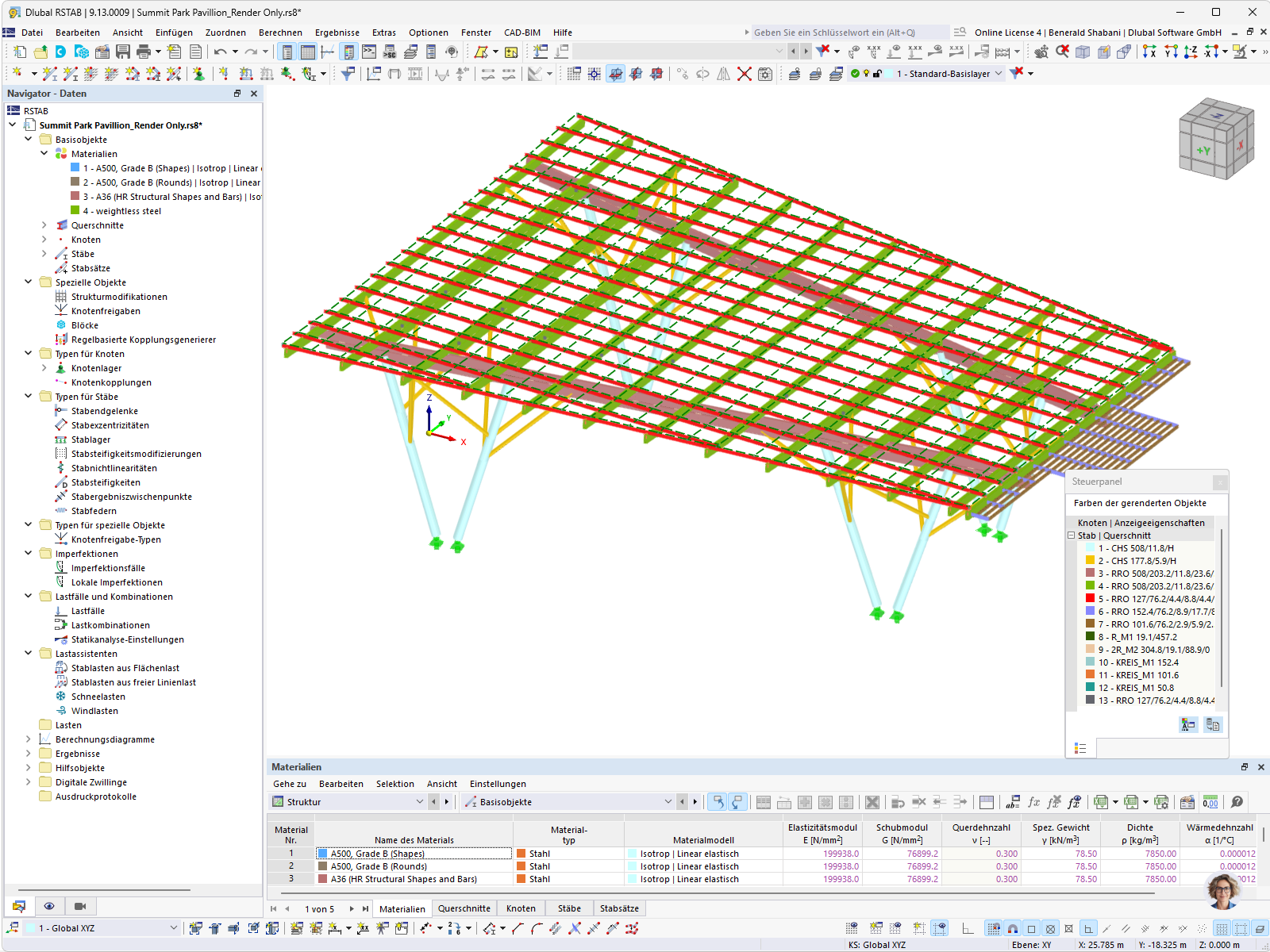Open the CAD-BIM menu
The height and width of the screenshot is (952, 1270).
point(522,33)
